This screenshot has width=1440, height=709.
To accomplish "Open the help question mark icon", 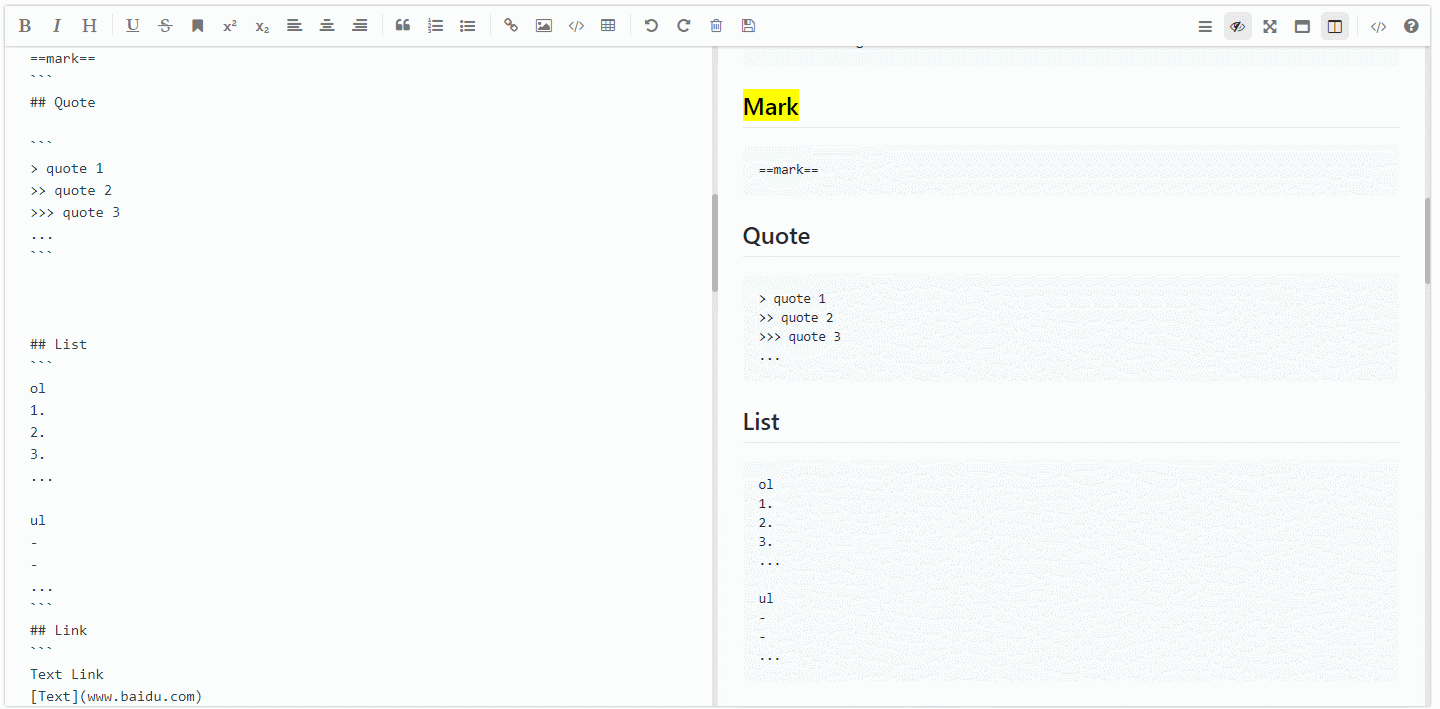I will pyautogui.click(x=1411, y=27).
